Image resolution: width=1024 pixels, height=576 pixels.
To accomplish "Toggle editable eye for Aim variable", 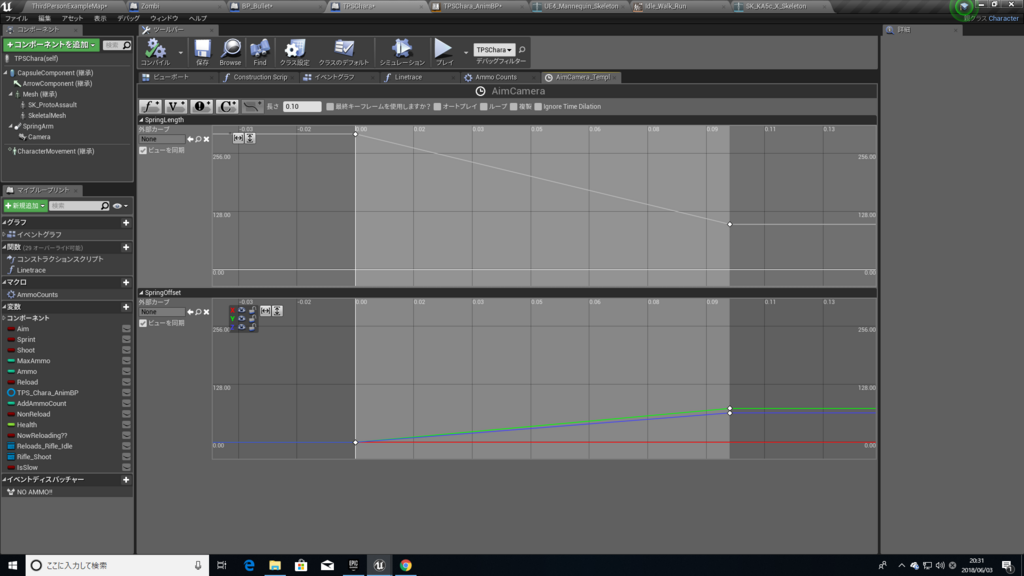I will [x=126, y=329].
